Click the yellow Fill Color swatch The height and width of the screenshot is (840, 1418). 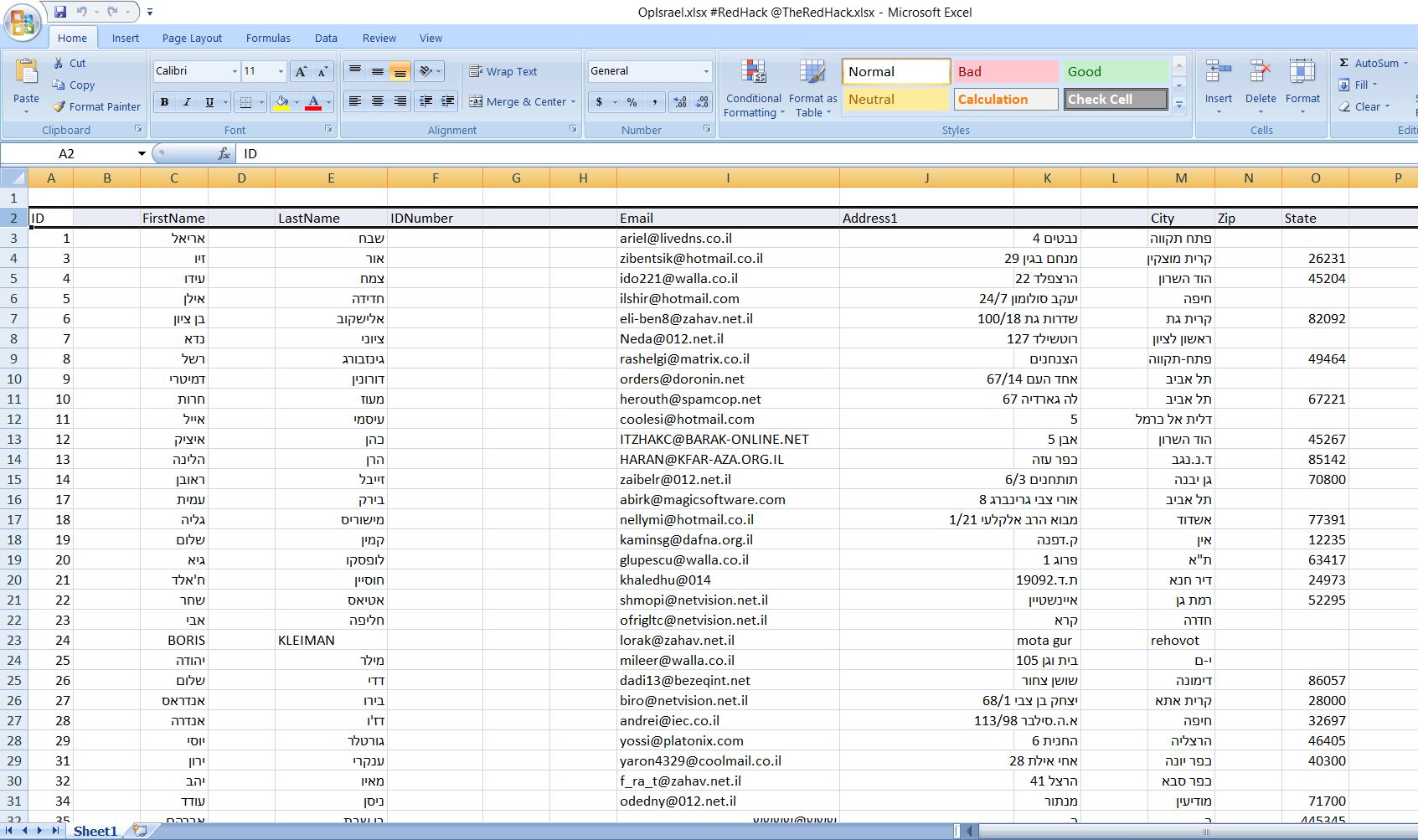tap(282, 102)
